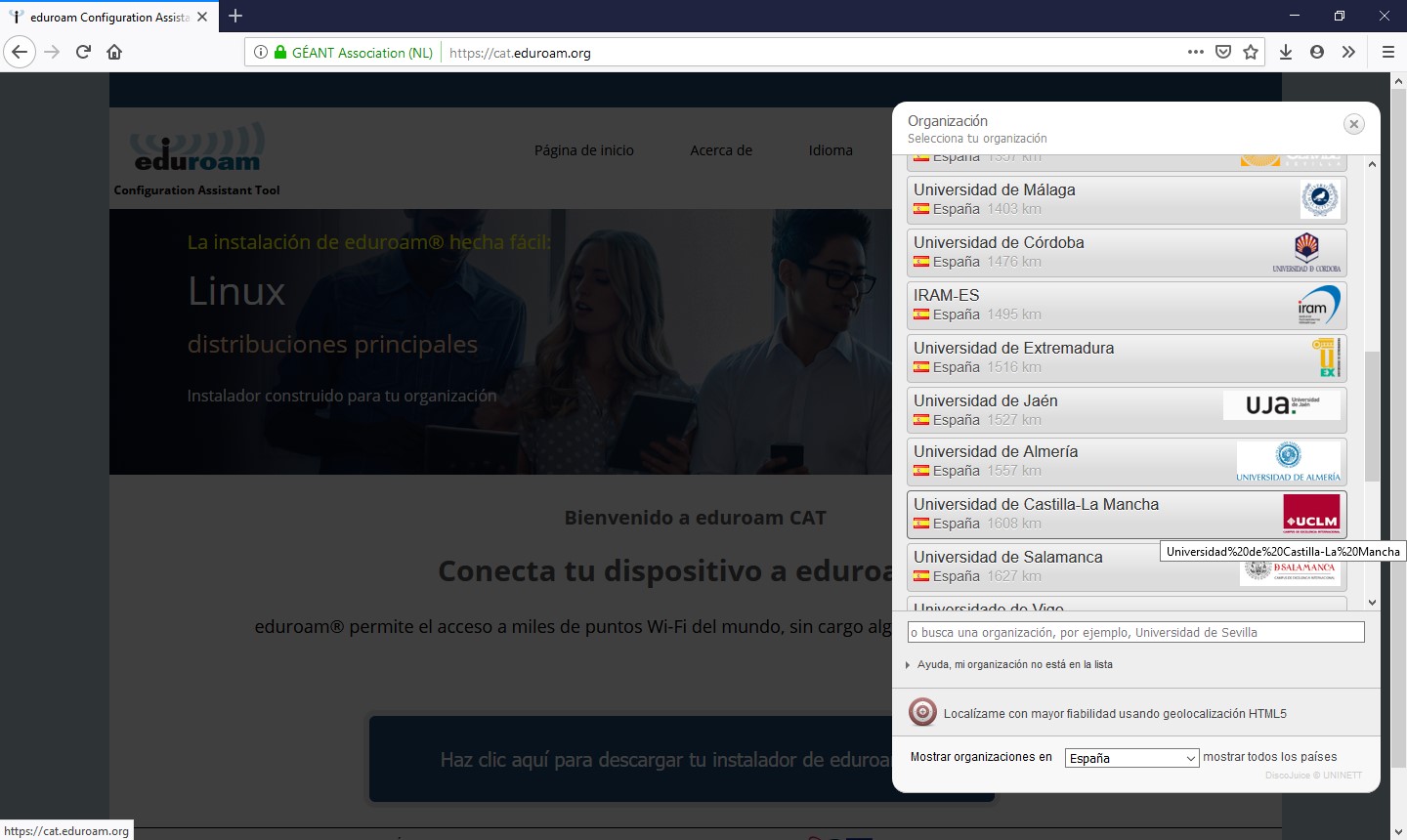
Task: Click the geolocation target icon
Action: pos(922,712)
